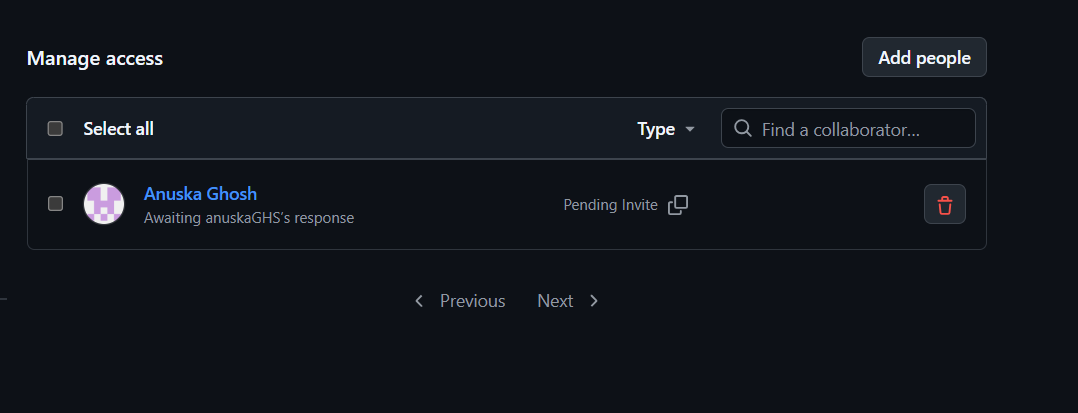
Task: Click the caret arrow next to Type
Action: [689, 130]
